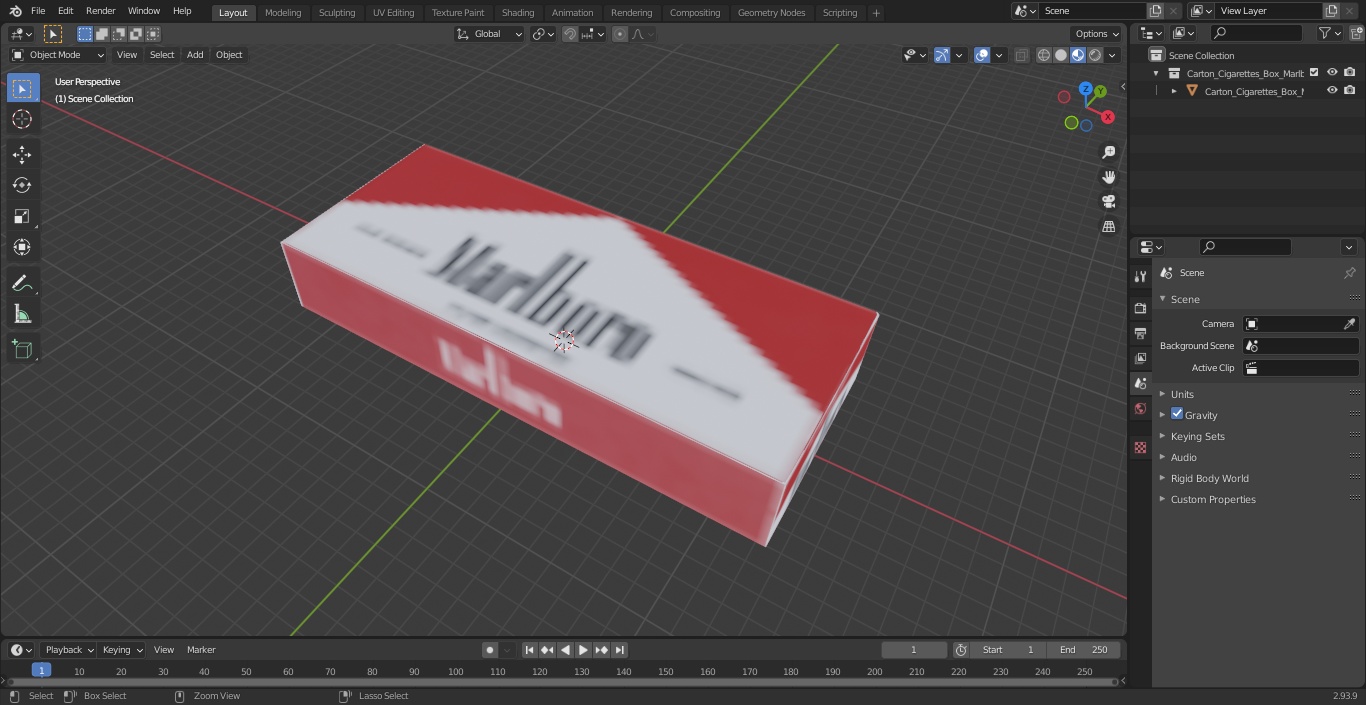Click the pan hand viewport icon
Image resolution: width=1366 pixels, height=705 pixels.
[1108, 177]
